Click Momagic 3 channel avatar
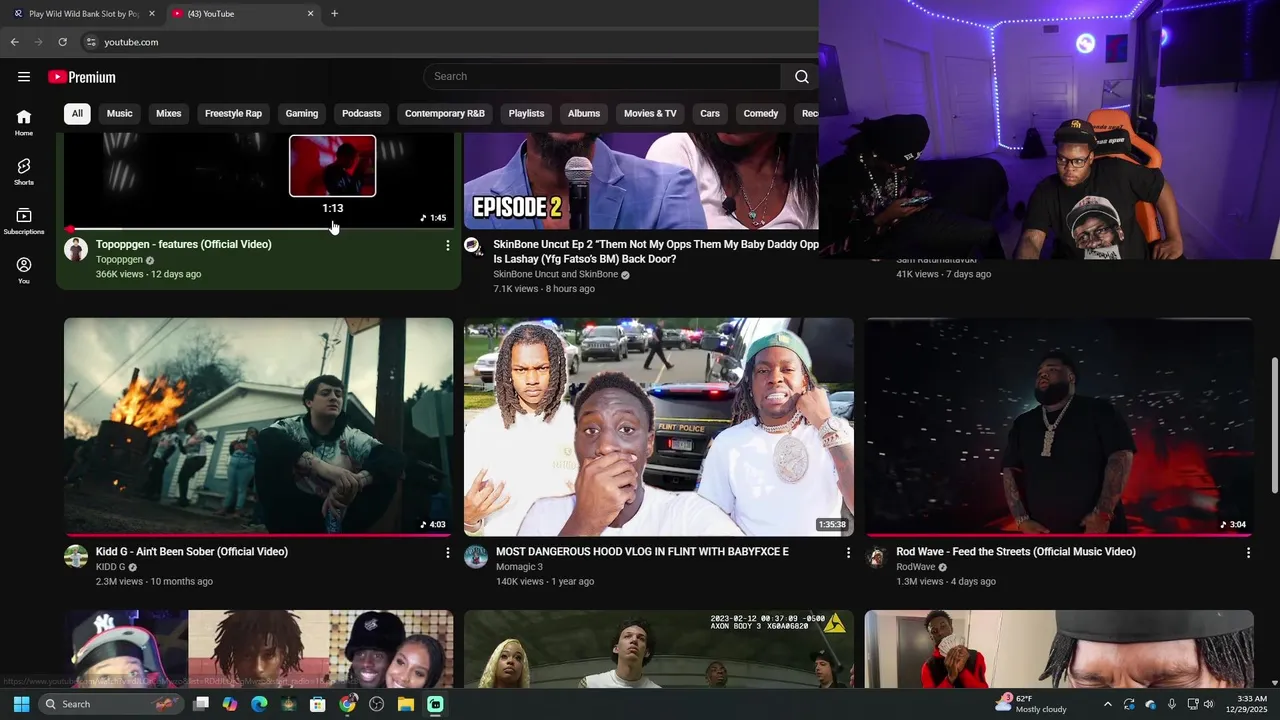The width and height of the screenshot is (1280, 720). pyautogui.click(x=476, y=556)
